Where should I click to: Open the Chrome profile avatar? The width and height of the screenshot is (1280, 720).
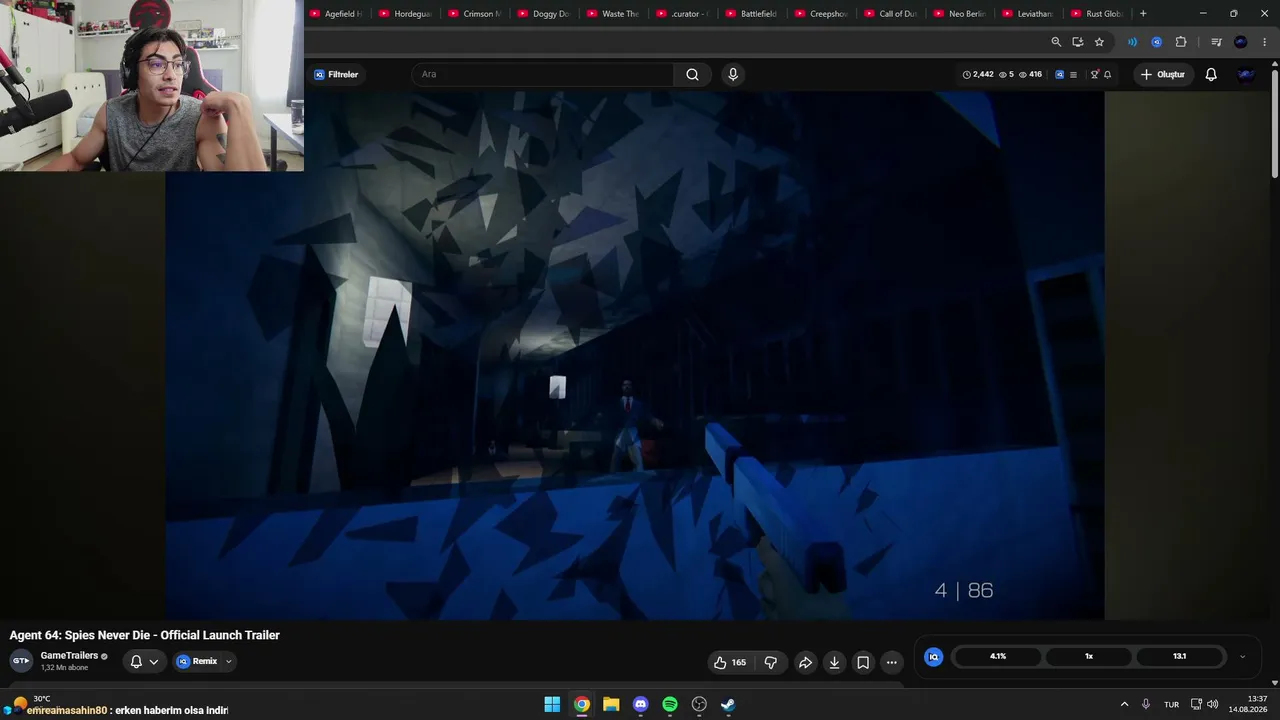(1241, 42)
